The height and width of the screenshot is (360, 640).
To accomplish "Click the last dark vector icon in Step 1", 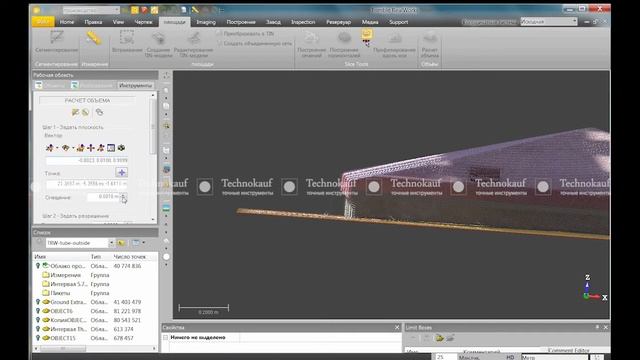I will (x=121, y=148).
